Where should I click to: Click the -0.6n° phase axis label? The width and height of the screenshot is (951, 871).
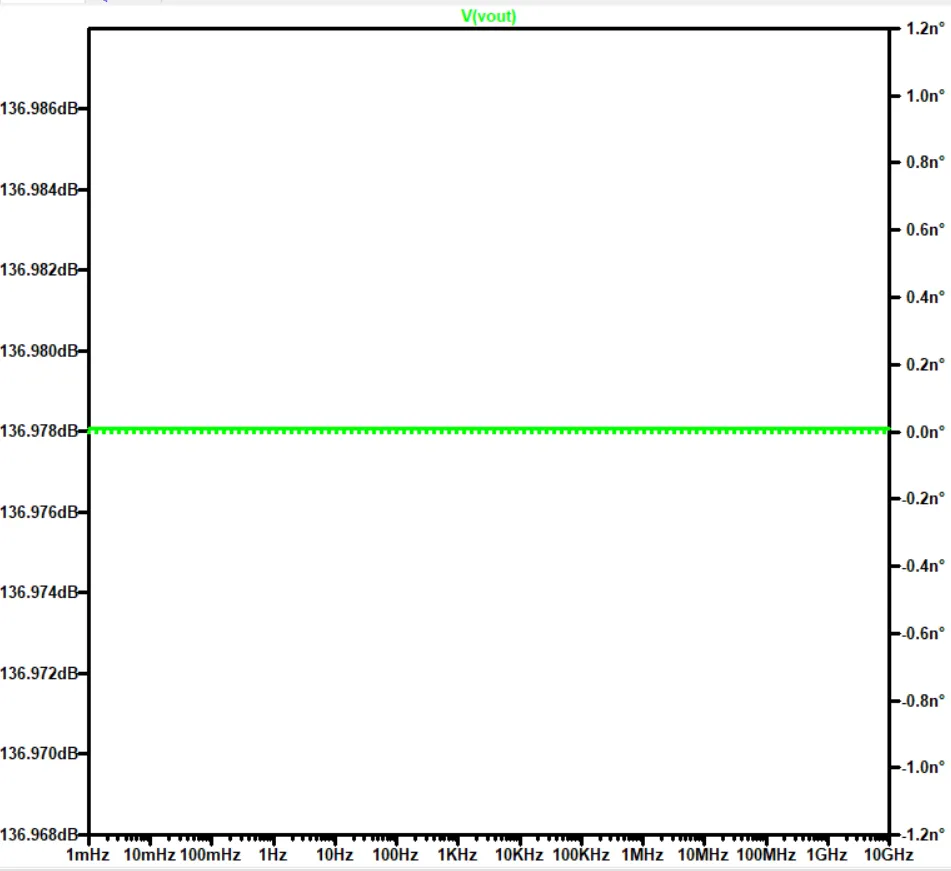pos(923,633)
